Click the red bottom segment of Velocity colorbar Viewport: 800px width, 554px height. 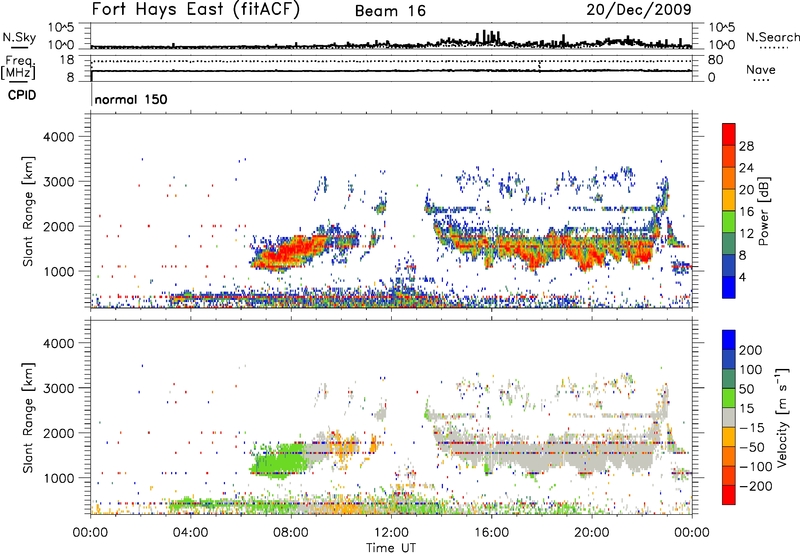coord(729,495)
